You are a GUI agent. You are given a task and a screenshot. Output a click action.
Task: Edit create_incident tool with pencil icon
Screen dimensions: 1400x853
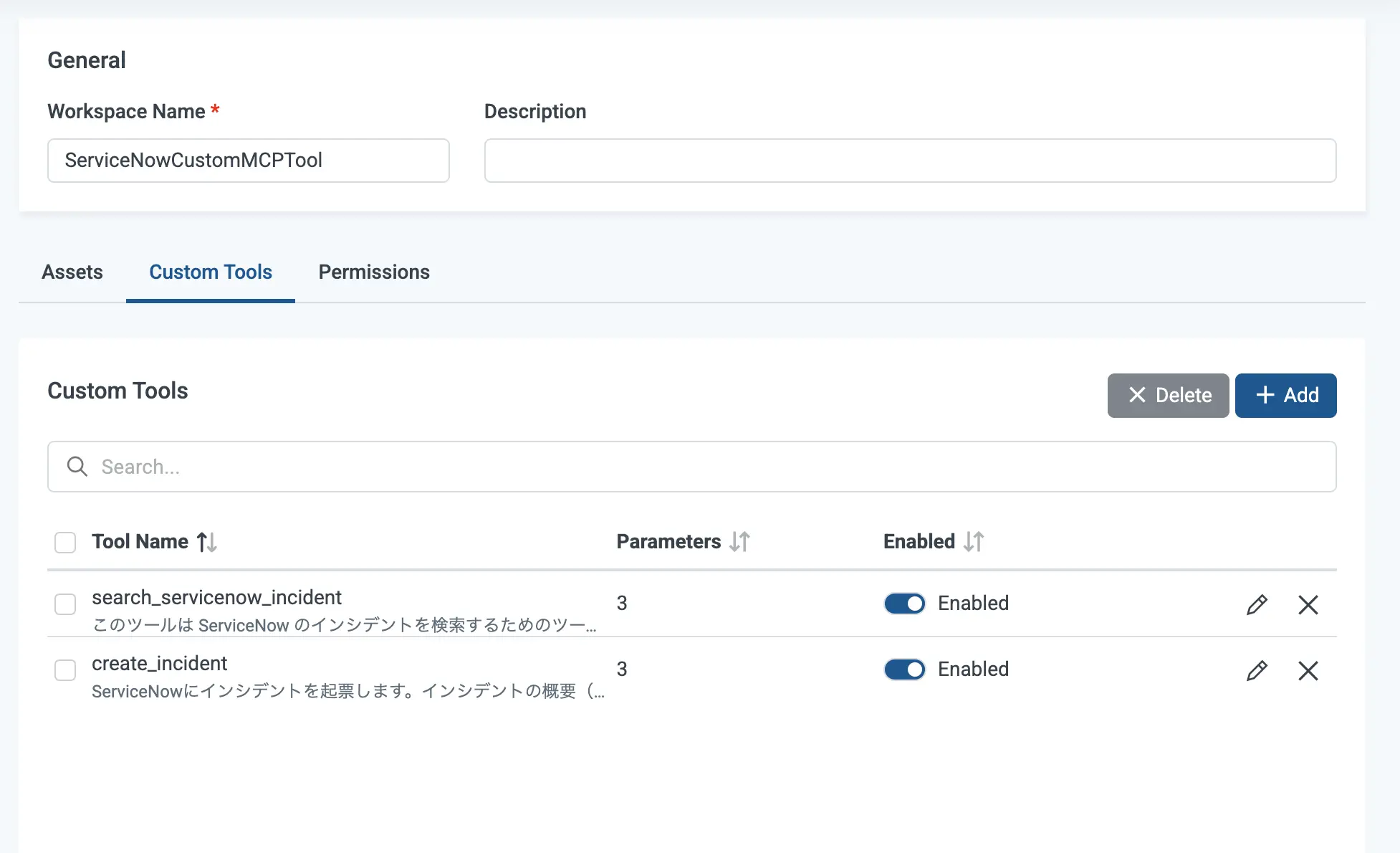[1257, 670]
